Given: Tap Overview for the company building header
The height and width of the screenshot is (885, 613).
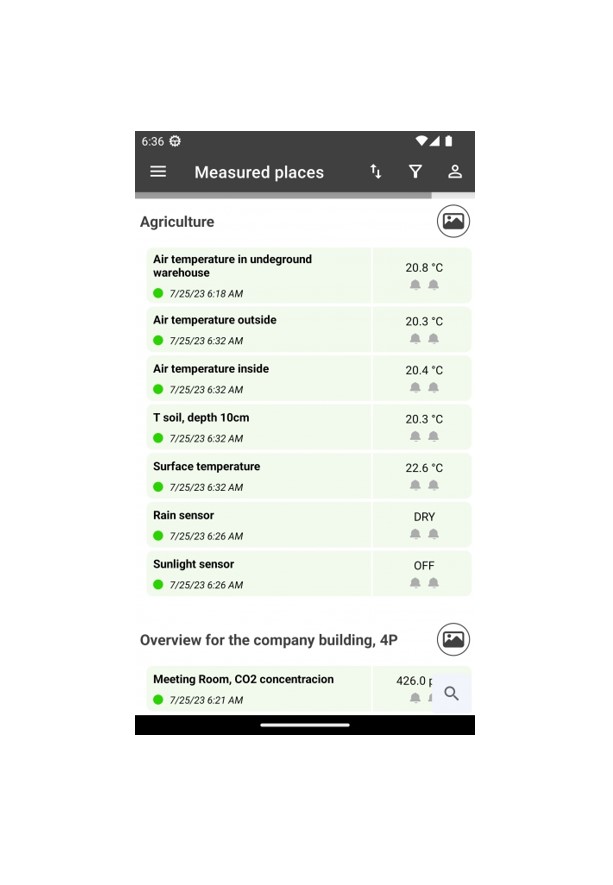Looking at the screenshot, I should coord(269,640).
